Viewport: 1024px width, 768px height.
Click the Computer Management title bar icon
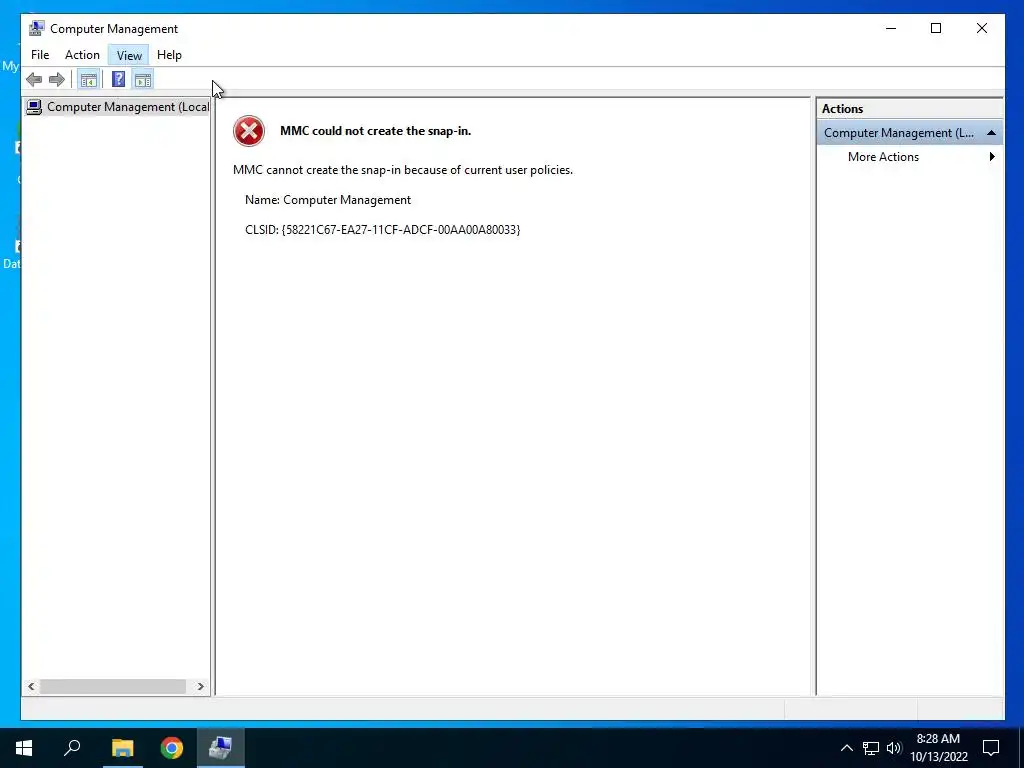point(37,28)
